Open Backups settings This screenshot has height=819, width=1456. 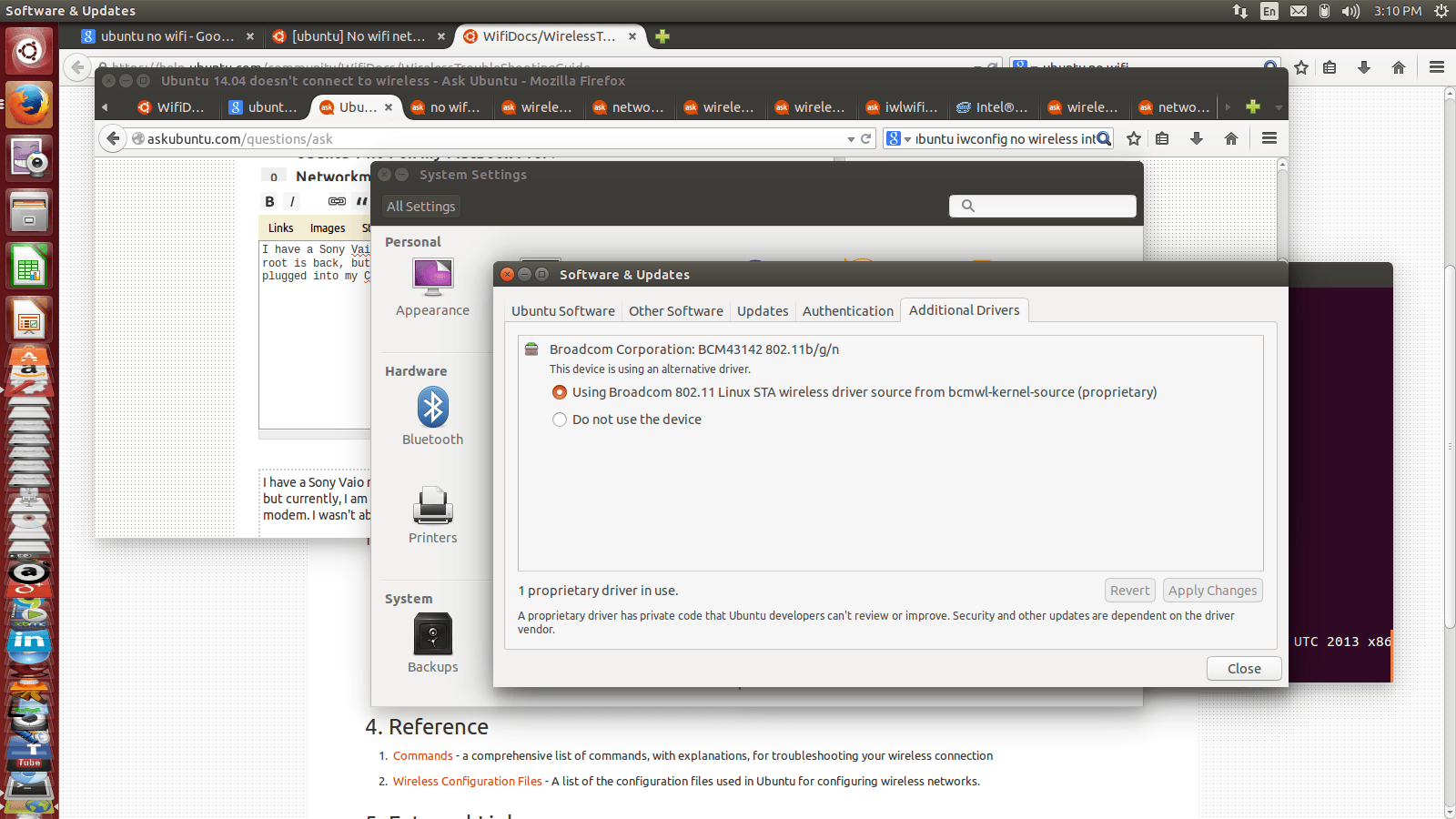(432, 643)
